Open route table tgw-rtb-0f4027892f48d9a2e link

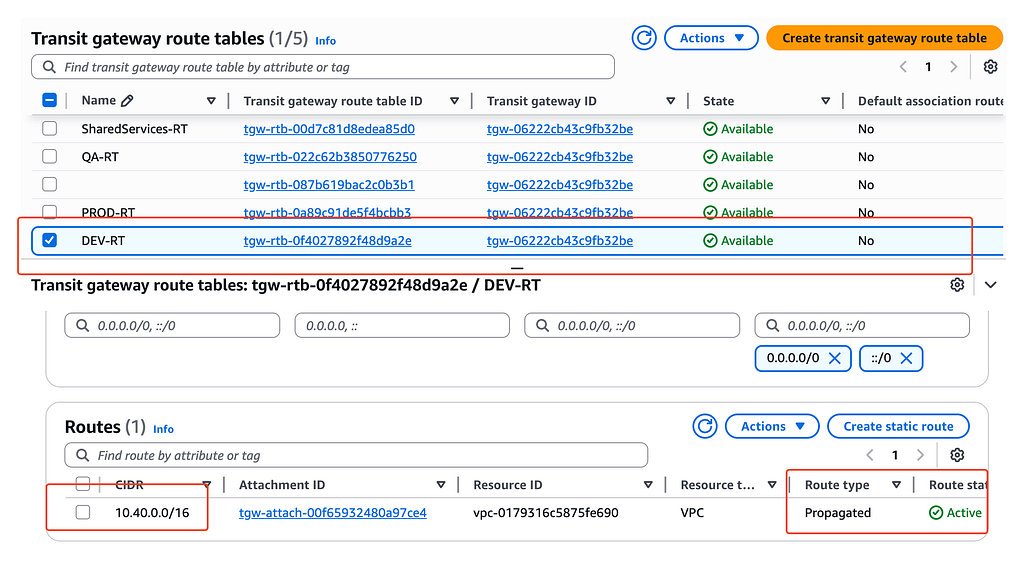pos(327,240)
